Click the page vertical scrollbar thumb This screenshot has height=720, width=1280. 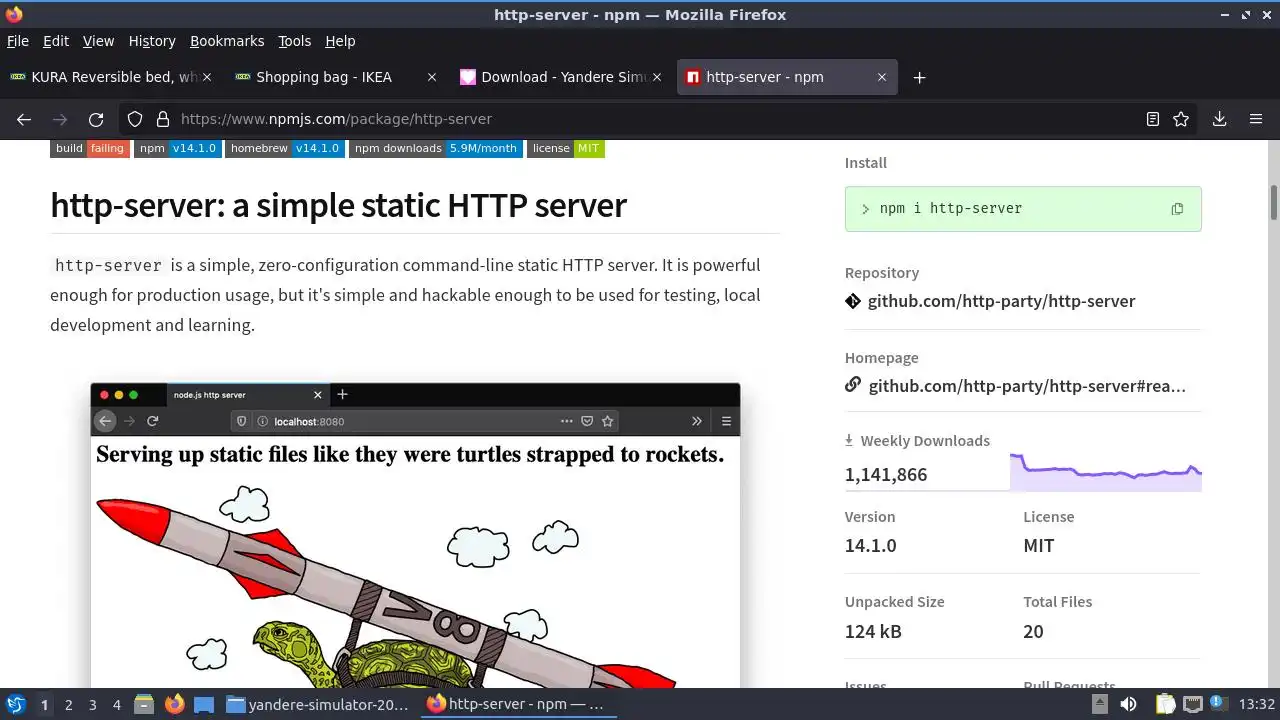(1274, 202)
